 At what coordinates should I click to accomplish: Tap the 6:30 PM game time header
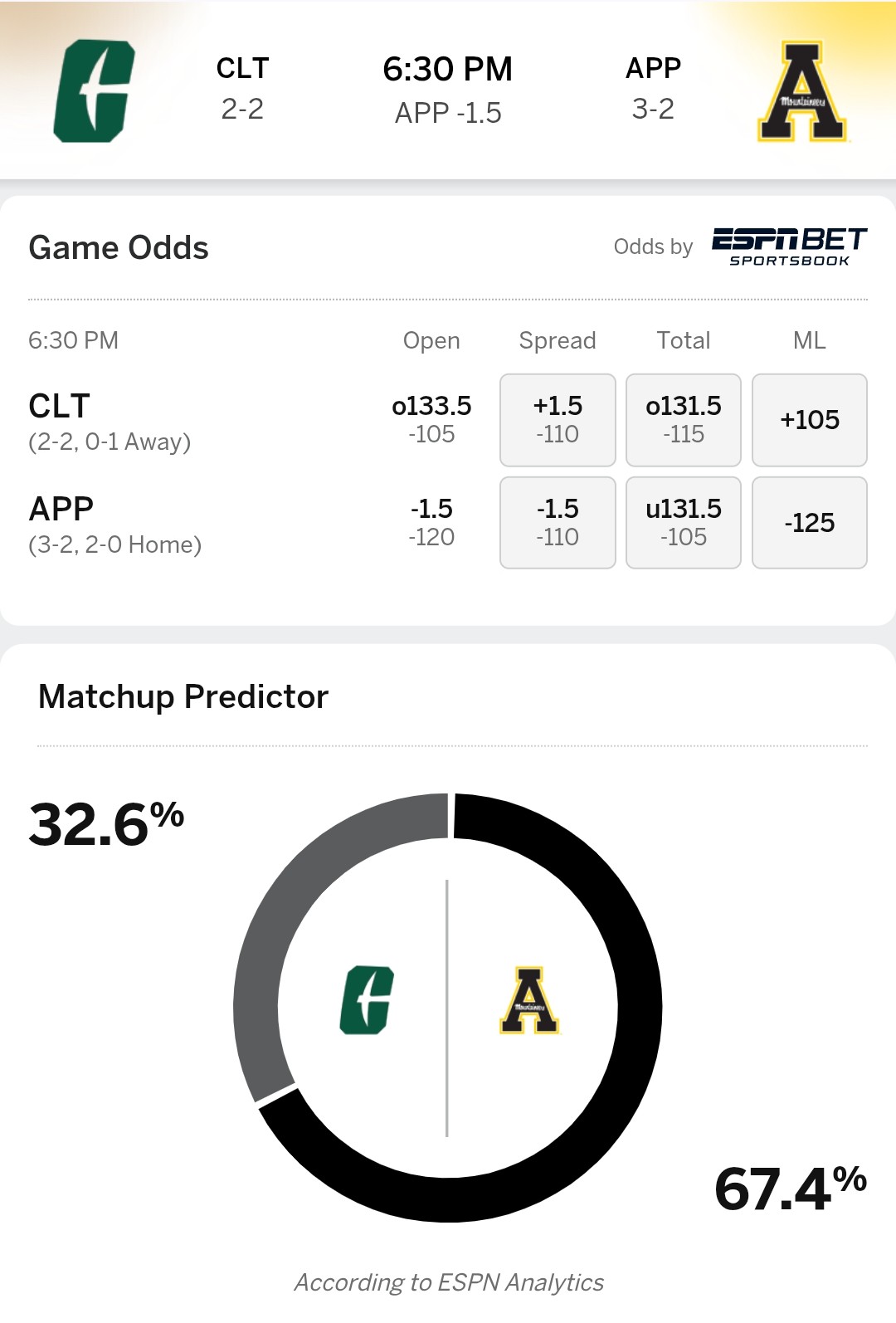coord(447,70)
